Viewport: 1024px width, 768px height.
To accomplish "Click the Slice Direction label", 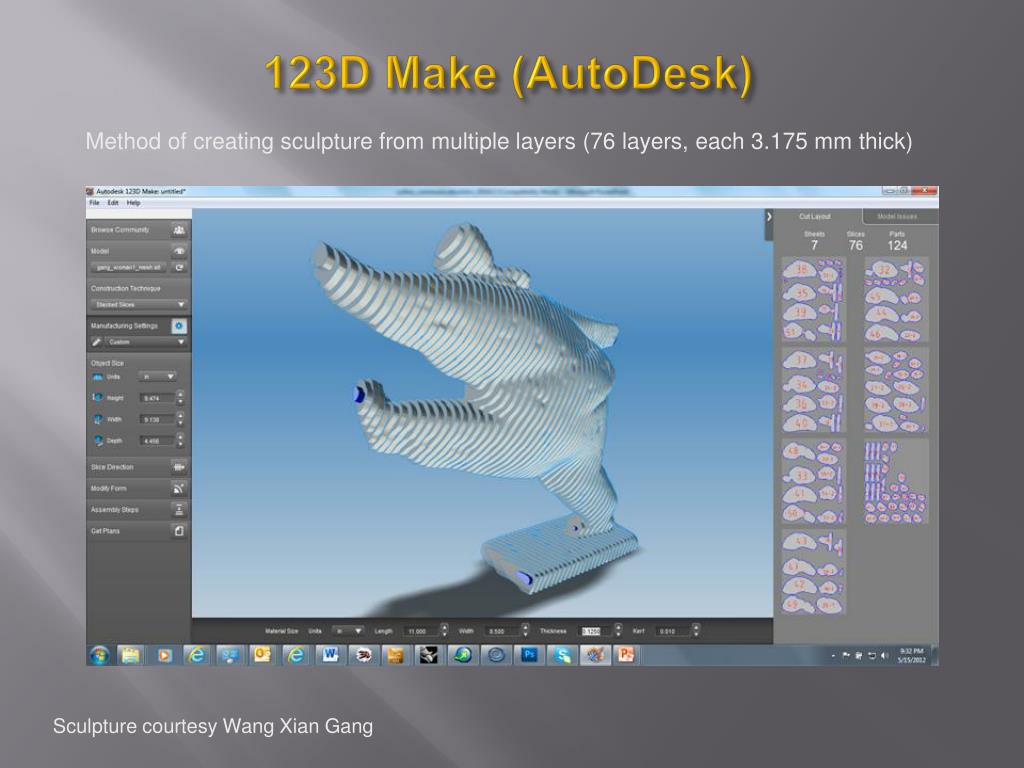I will (x=112, y=467).
